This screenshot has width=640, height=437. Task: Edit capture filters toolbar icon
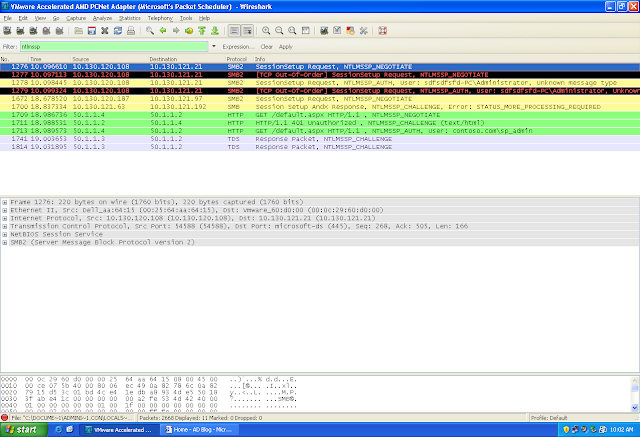(324, 31)
